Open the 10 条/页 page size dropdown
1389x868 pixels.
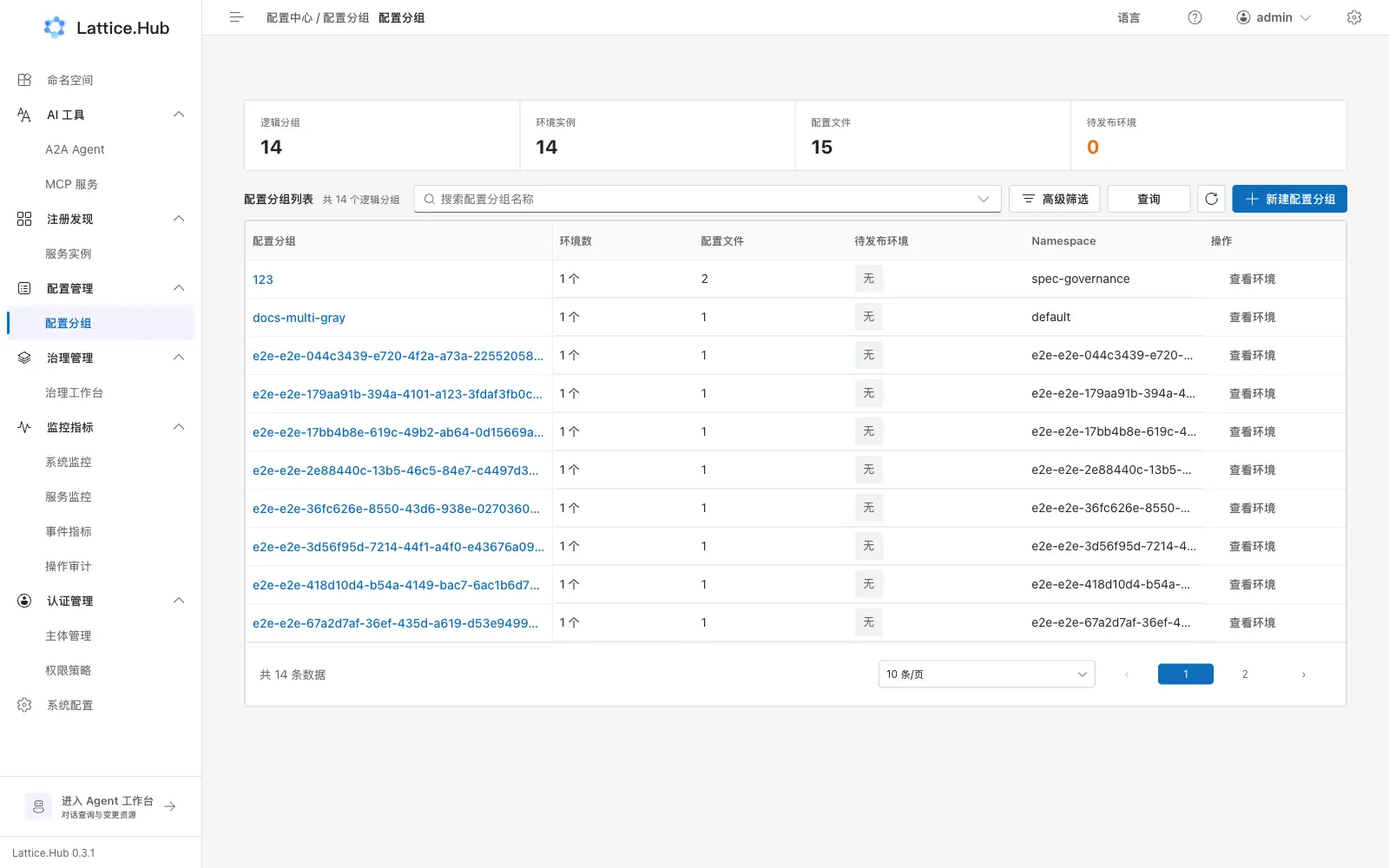click(986, 674)
